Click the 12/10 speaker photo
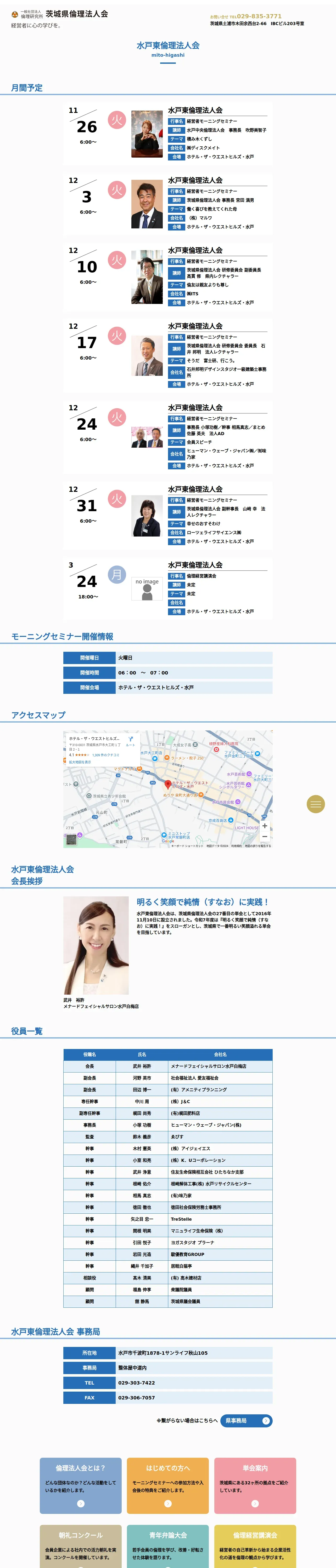This screenshot has width=336, height=1568. coord(147,277)
